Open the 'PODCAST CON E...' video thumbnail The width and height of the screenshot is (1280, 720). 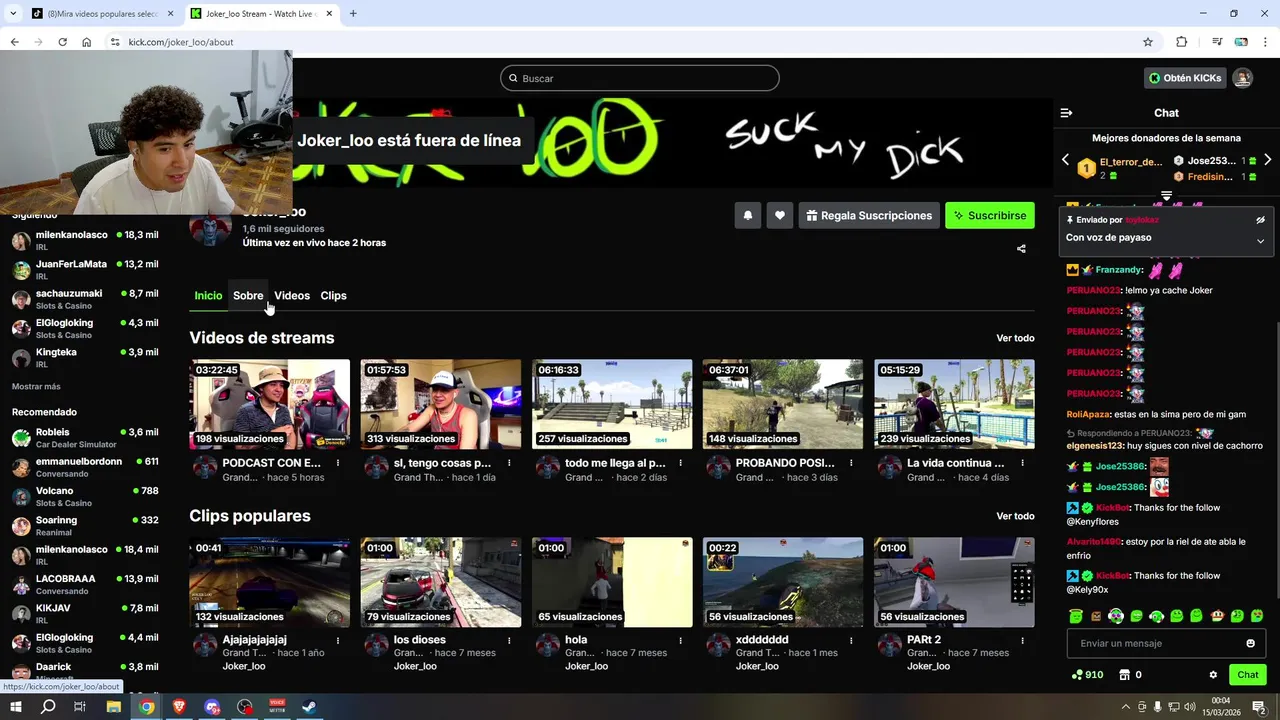(270, 404)
